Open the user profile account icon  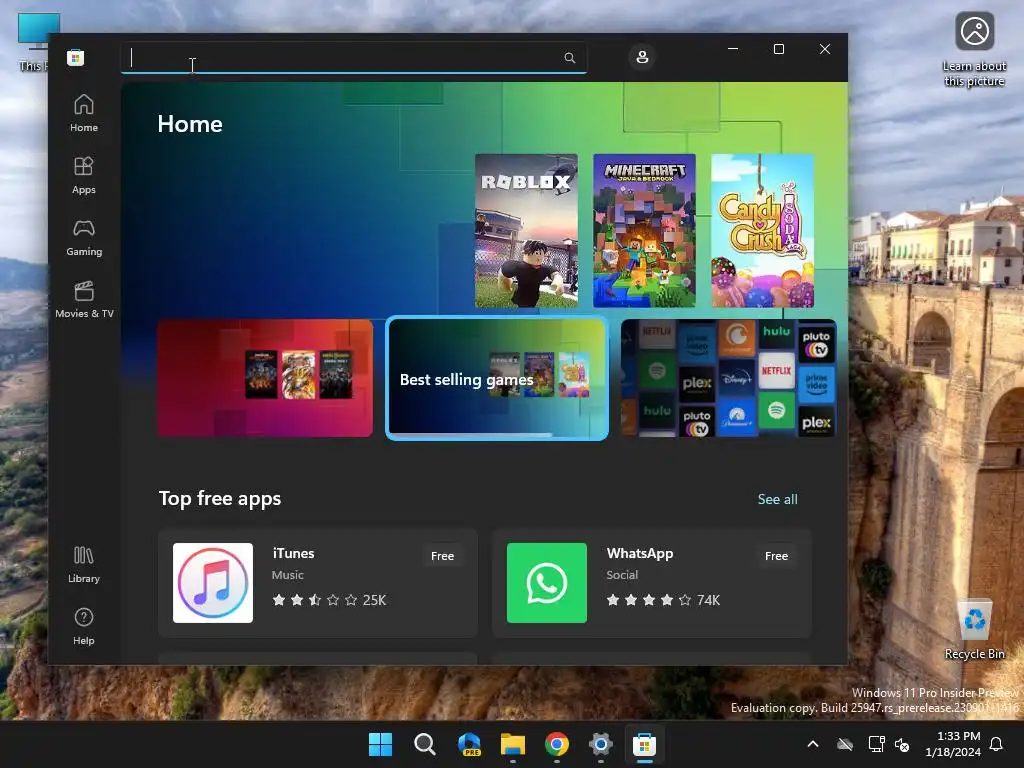point(642,57)
